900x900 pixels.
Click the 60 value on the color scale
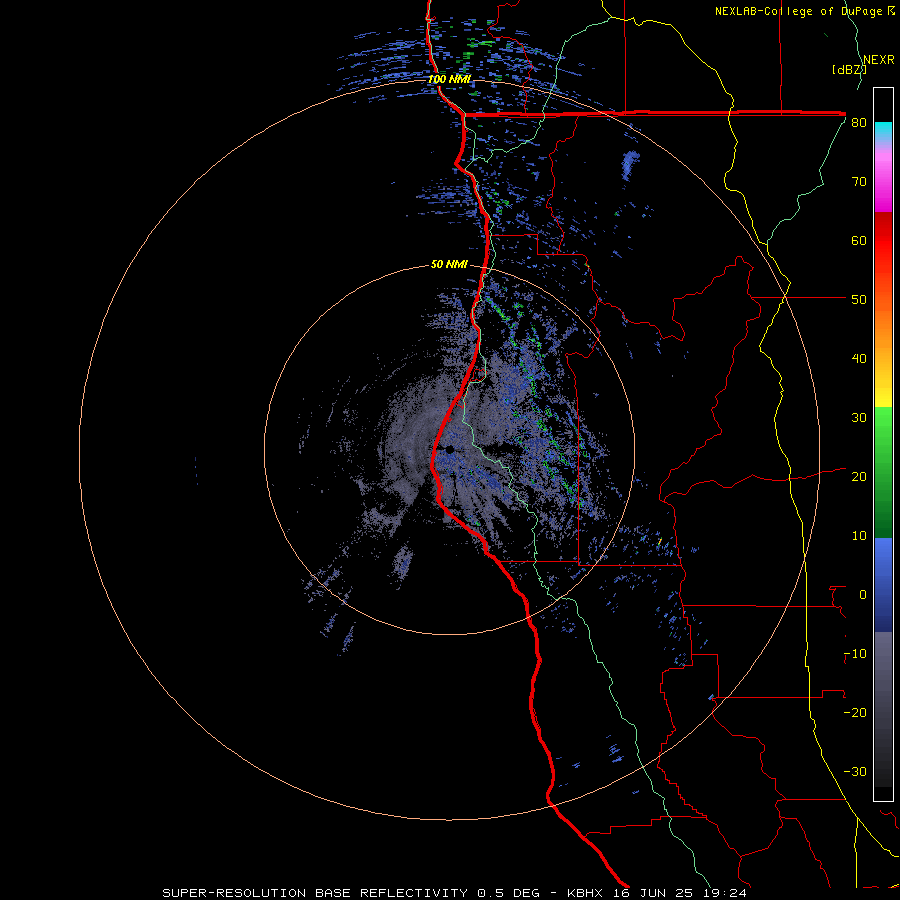[x=859, y=240]
